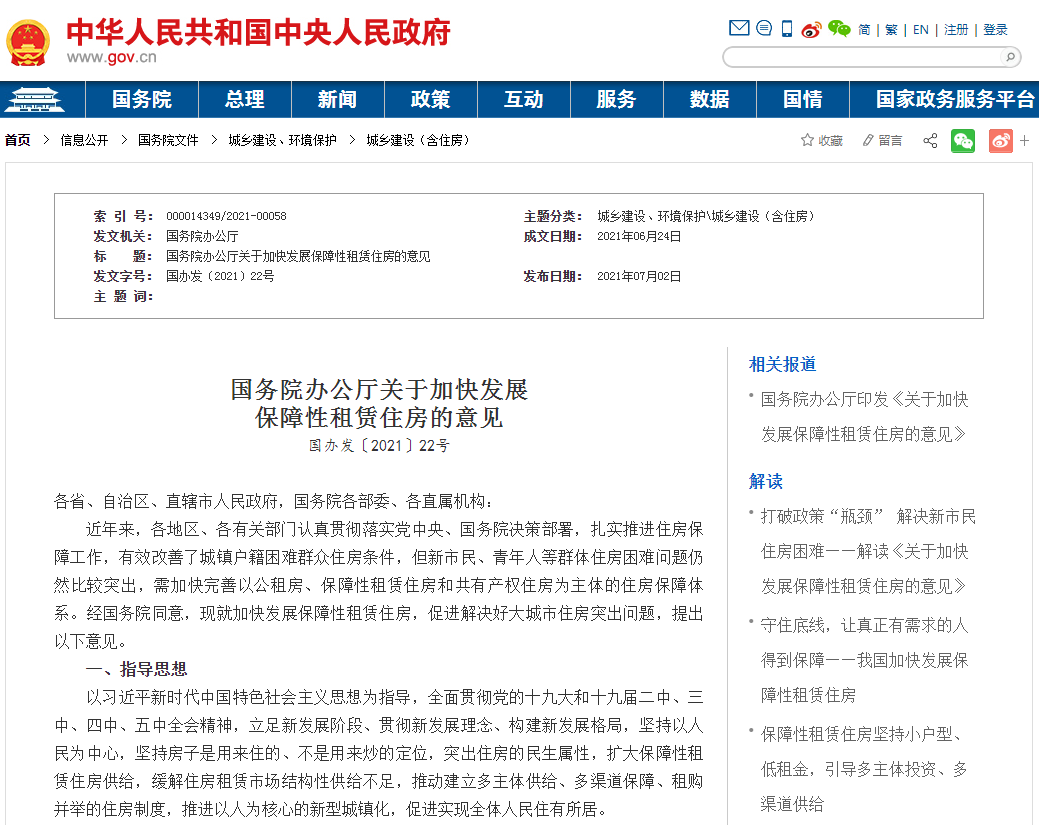Share article via the red Weibo share icon
This screenshot has width=1039, height=825.
point(1000,140)
